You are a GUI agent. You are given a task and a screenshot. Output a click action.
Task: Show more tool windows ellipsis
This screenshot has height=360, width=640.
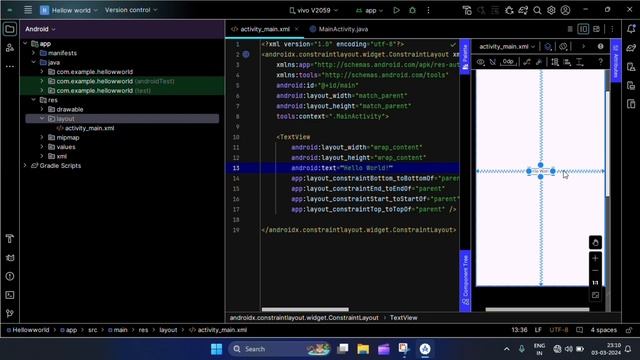10,66
